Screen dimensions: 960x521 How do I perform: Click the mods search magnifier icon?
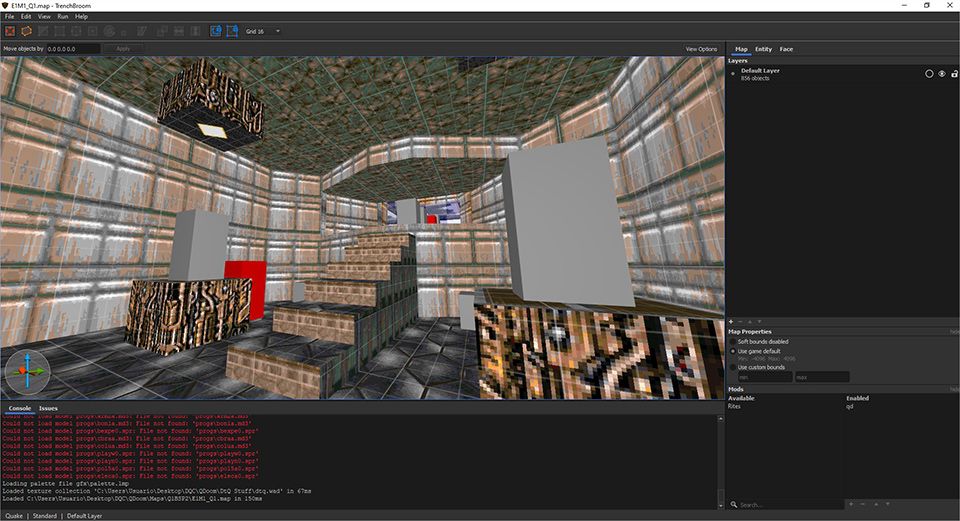click(x=734, y=505)
